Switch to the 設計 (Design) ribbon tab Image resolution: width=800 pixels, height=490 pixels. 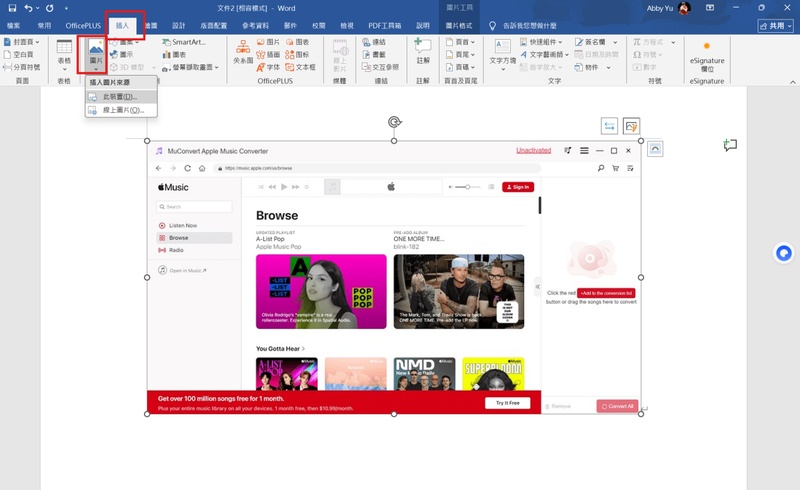point(179,26)
